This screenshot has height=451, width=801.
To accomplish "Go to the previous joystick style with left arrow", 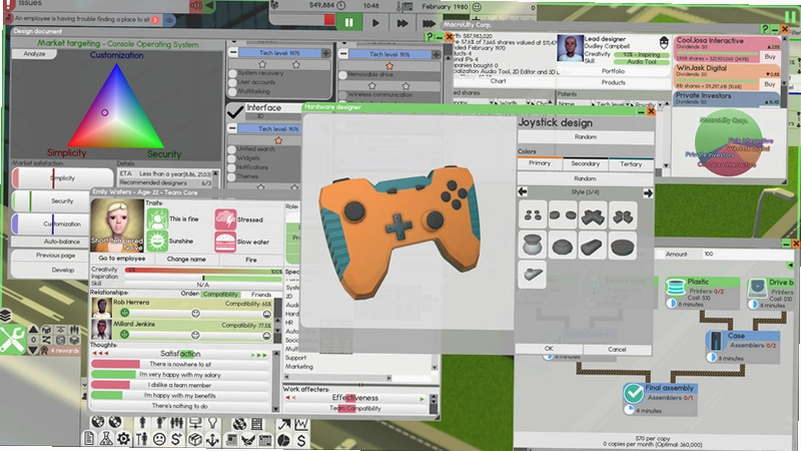I will (x=522, y=192).
